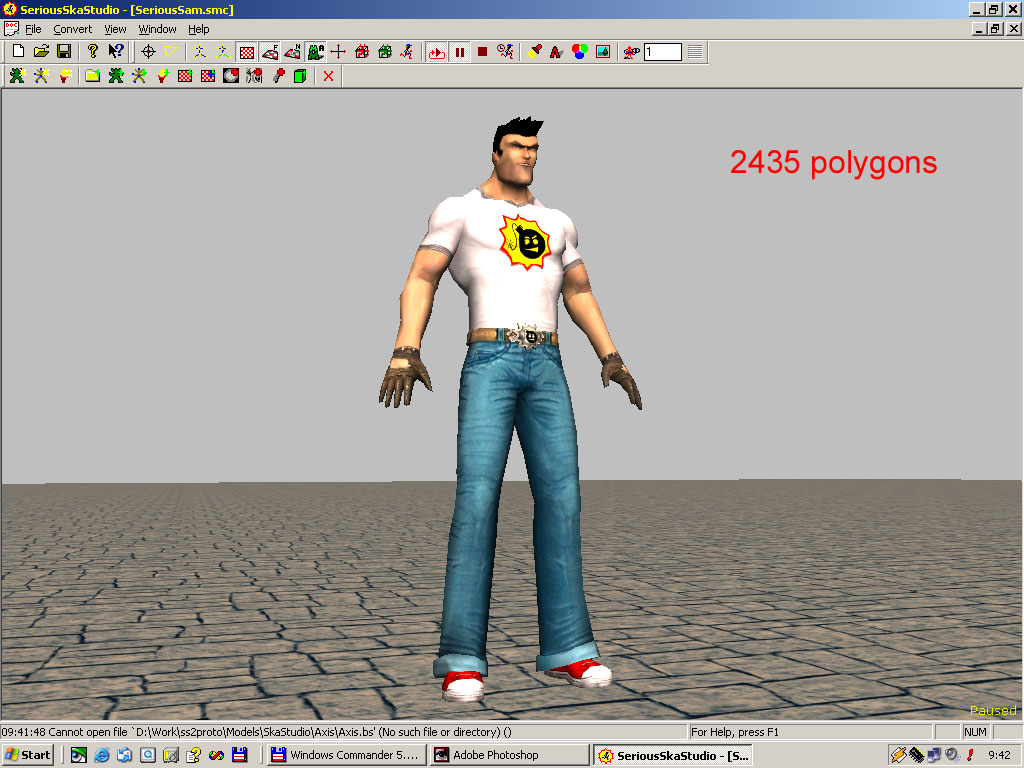Click the skeleton with green plus icon
Viewport: 1024px width, 768px height.
pos(139,76)
